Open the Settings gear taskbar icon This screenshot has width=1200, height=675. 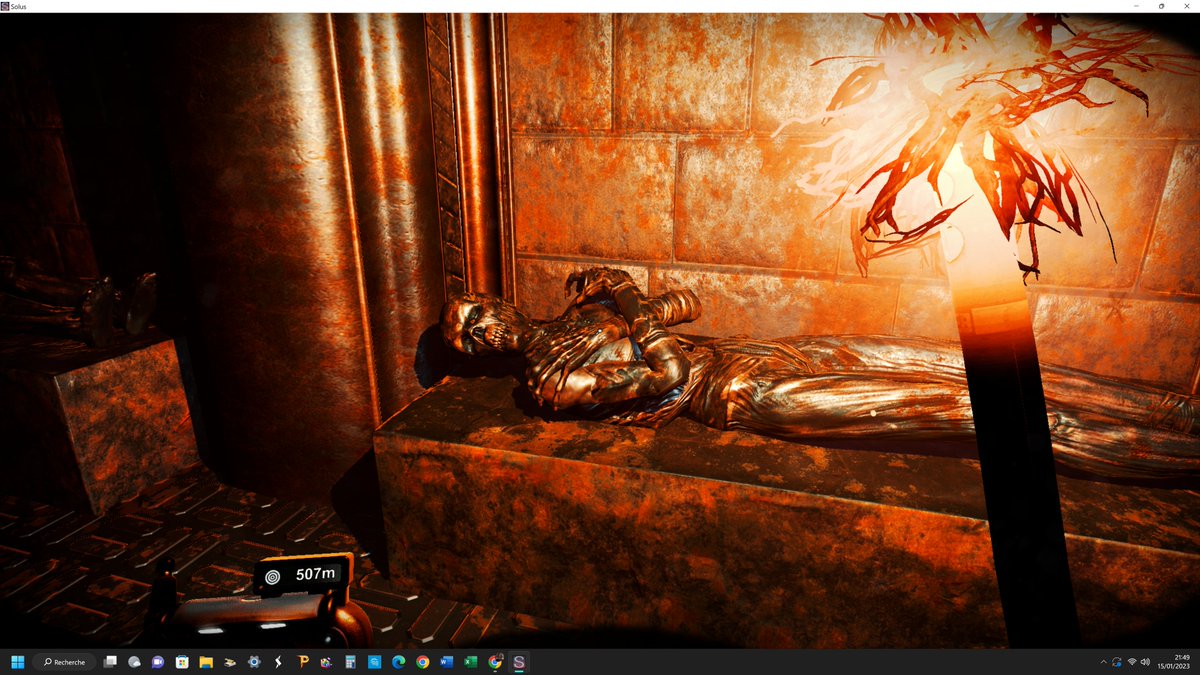[254, 662]
